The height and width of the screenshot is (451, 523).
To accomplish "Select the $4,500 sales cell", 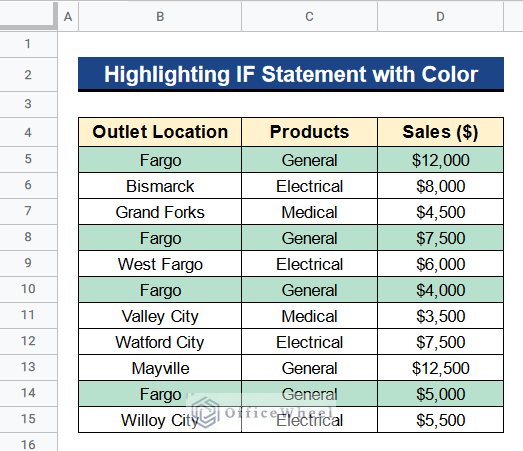I will pos(440,212).
